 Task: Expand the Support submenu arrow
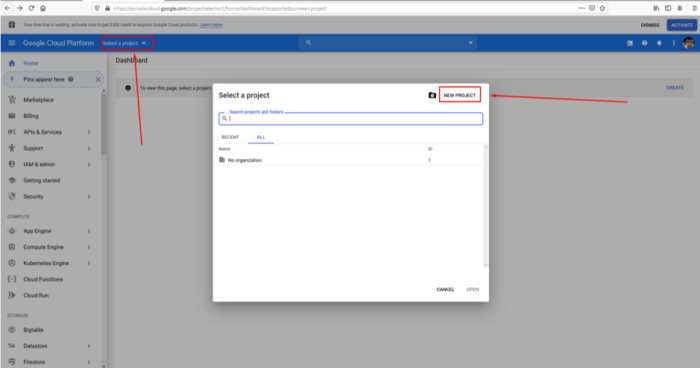click(89, 148)
